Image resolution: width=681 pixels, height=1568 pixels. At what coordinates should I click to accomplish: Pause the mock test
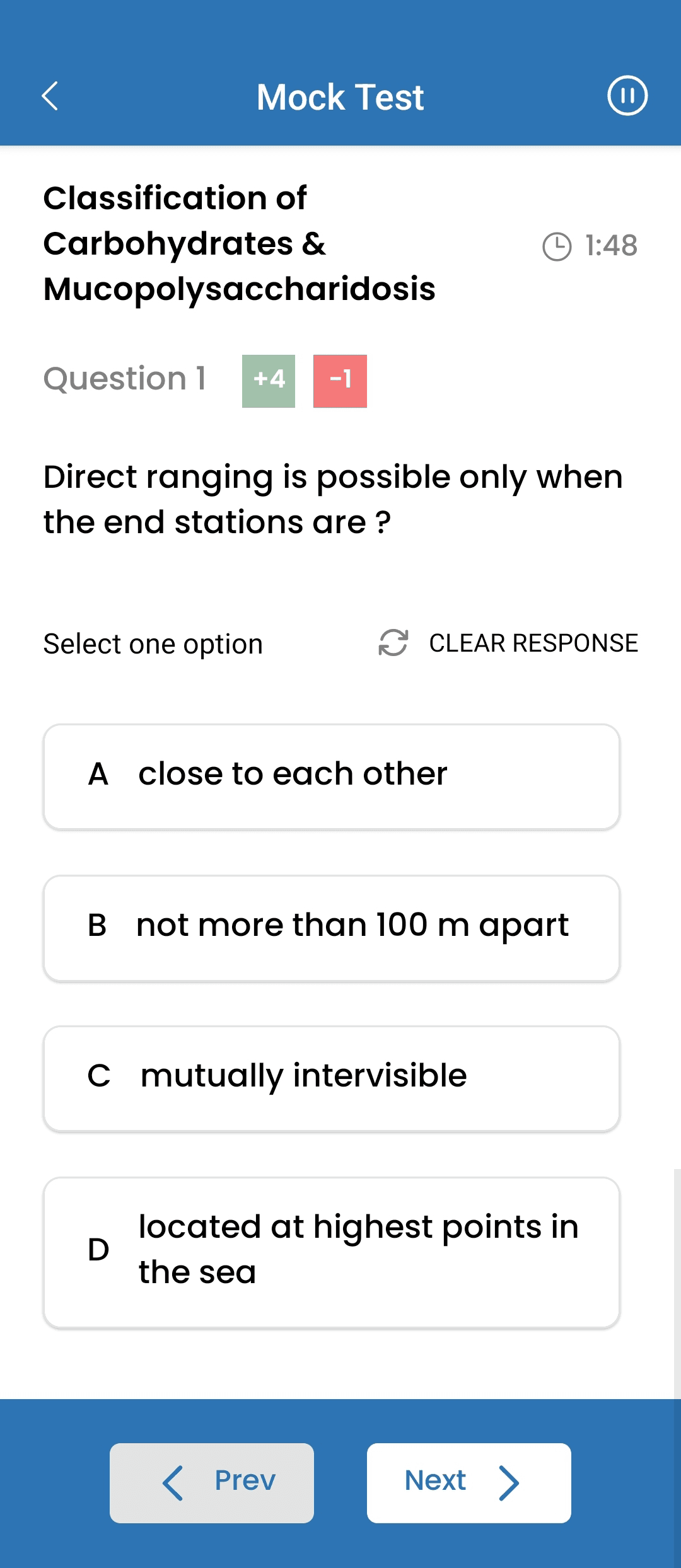point(627,96)
